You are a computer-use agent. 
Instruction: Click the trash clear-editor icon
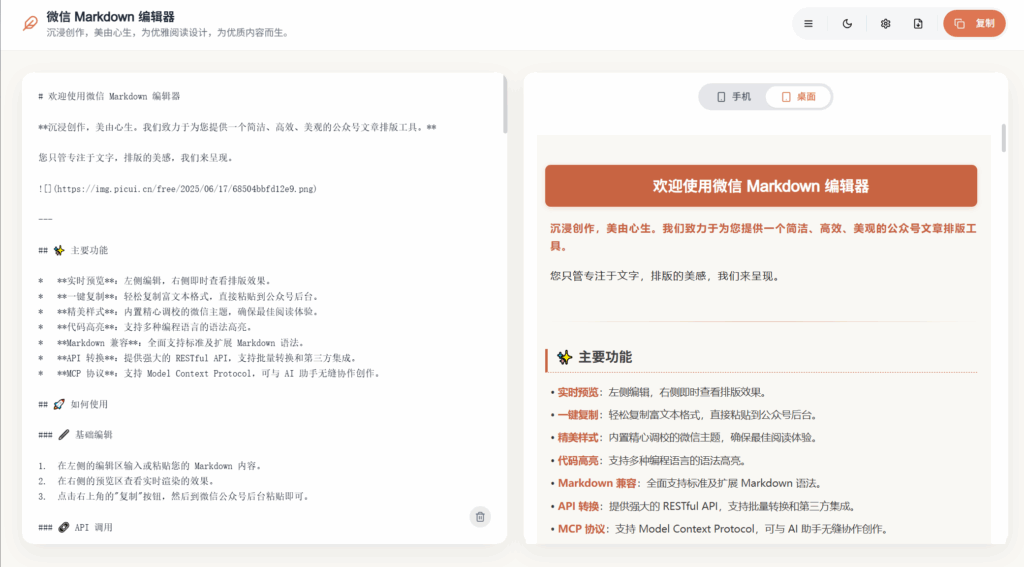[480, 517]
